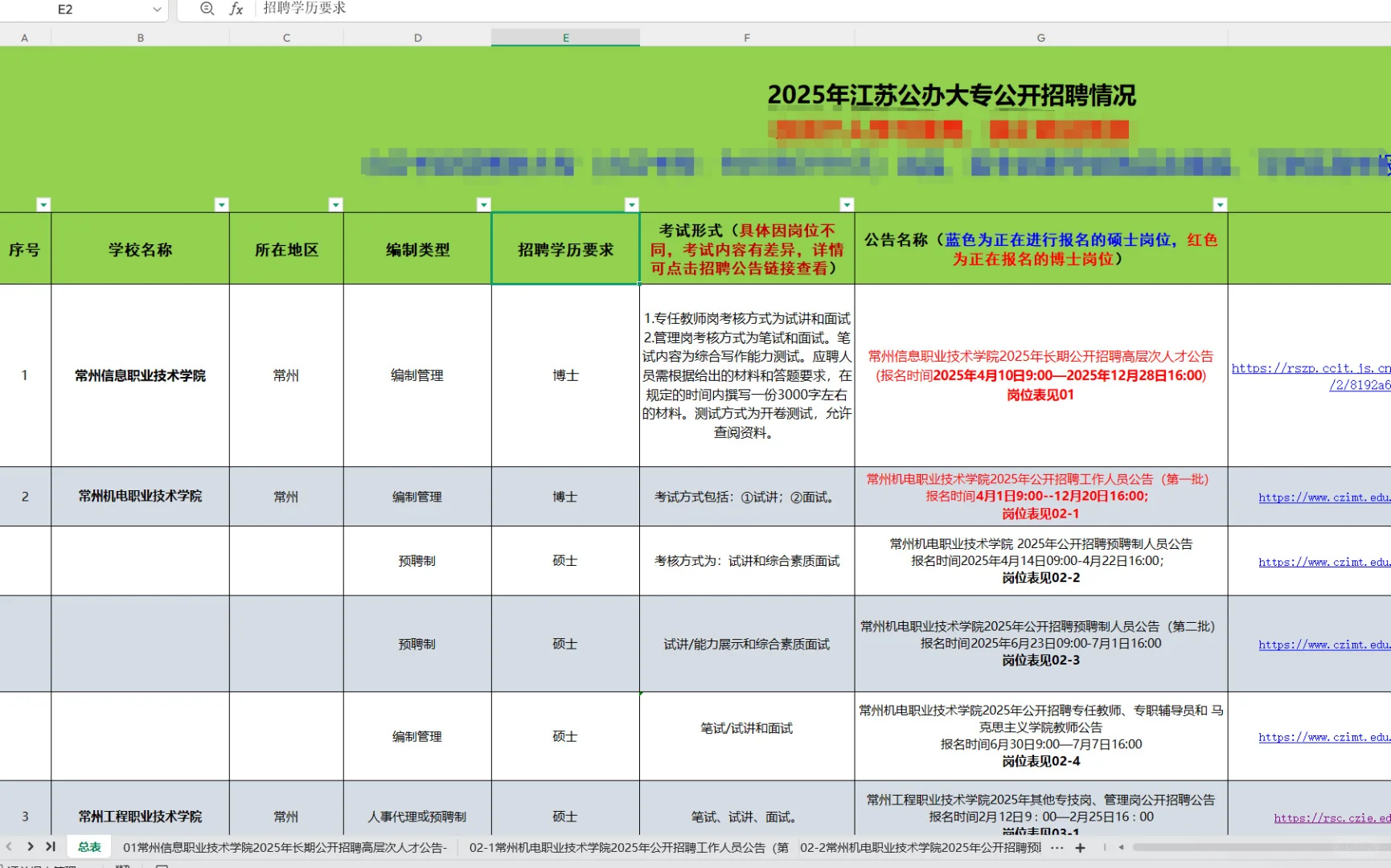Select the 招聘学历要求 header cell
Screen dimensions: 1391x868
(x=565, y=249)
